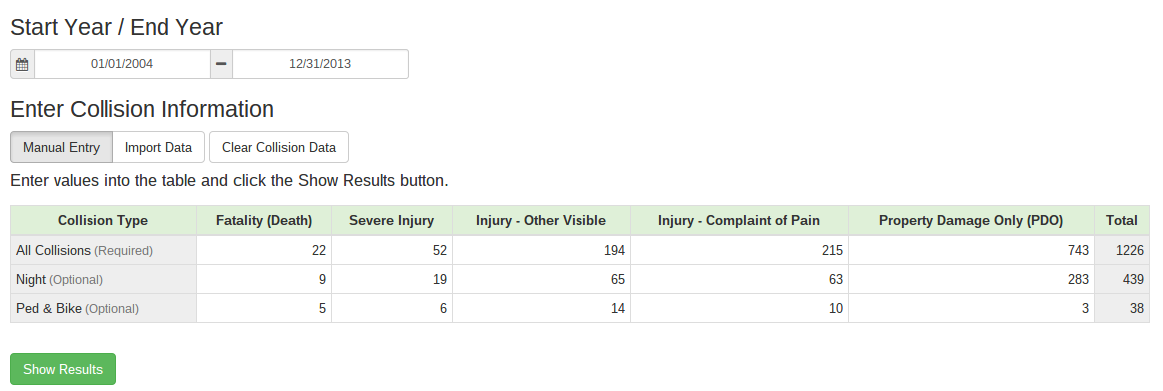This screenshot has width=1163, height=391.
Task: Click All Collisions Other Visible cell 194
Action: [541, 250]
